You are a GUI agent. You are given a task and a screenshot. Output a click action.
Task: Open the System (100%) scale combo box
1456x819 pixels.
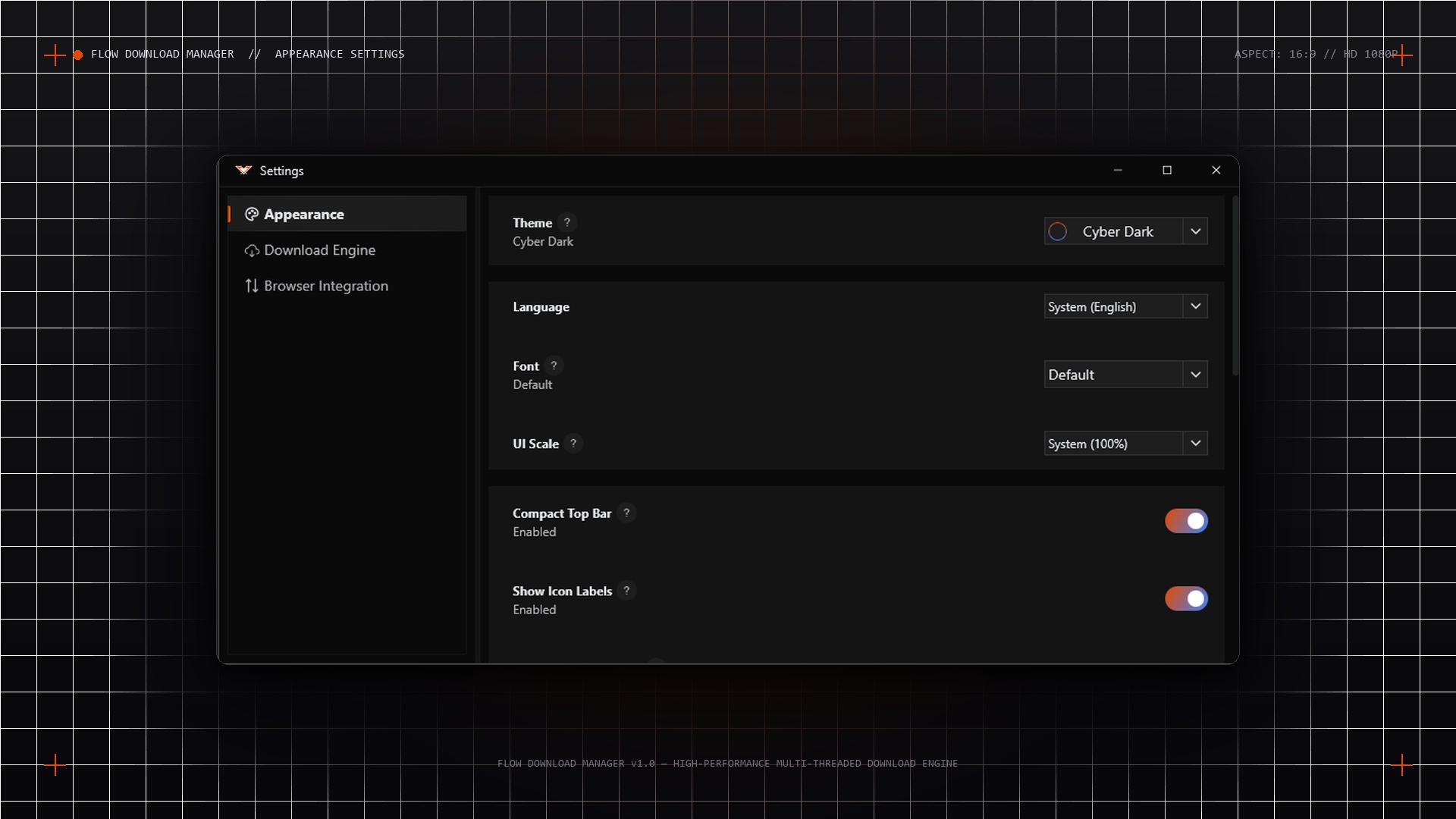[1125, 444]
